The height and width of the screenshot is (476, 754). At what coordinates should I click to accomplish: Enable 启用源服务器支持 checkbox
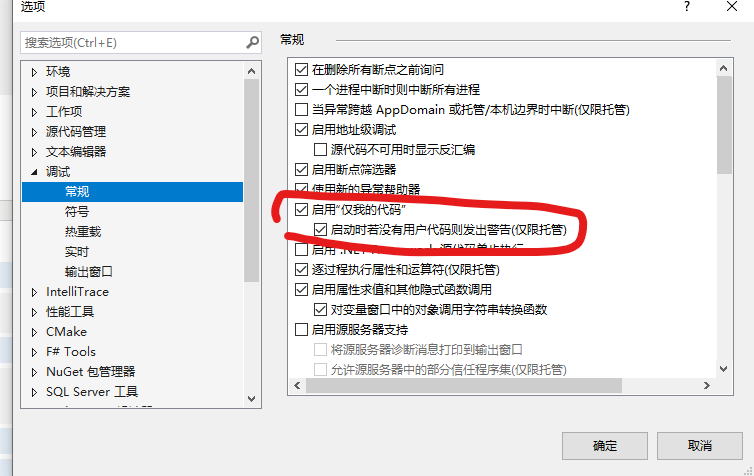click(302, 330)
